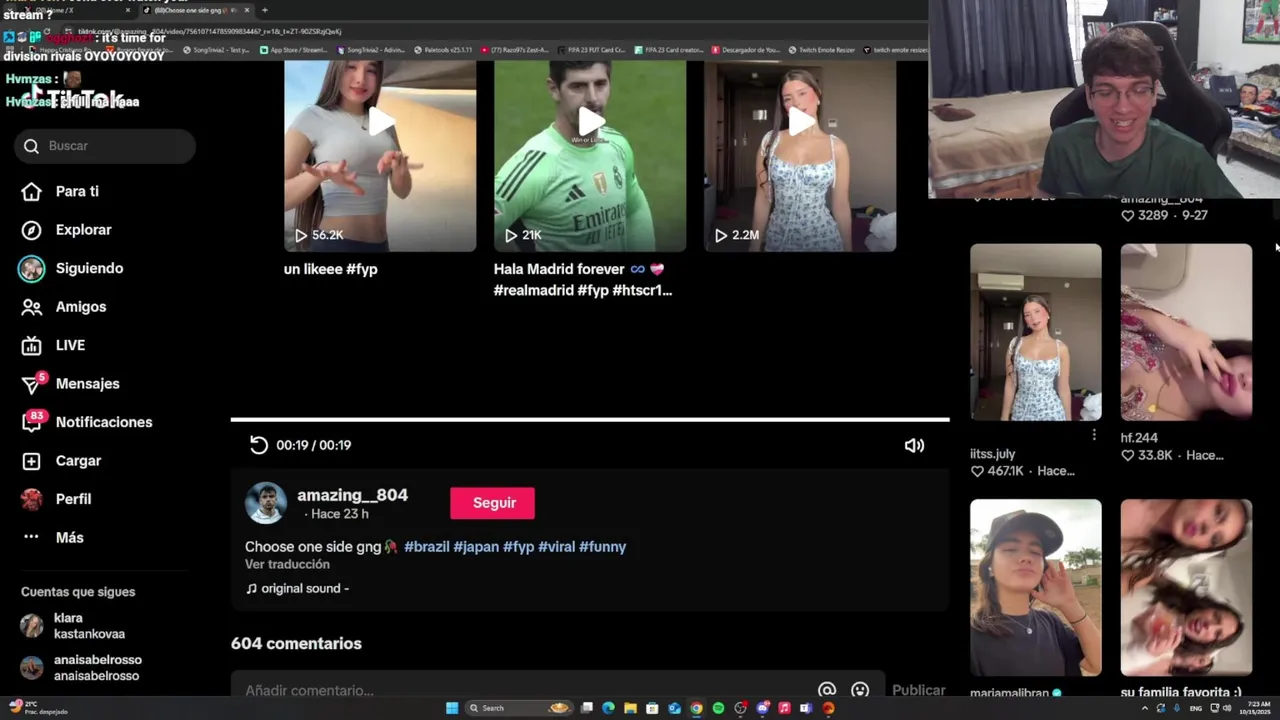This screenshot has width=1280, height=720.
Task: Play the Real Madrid goalkeeper 21K video
Action: pyautogui.click(x=590, y=156)
